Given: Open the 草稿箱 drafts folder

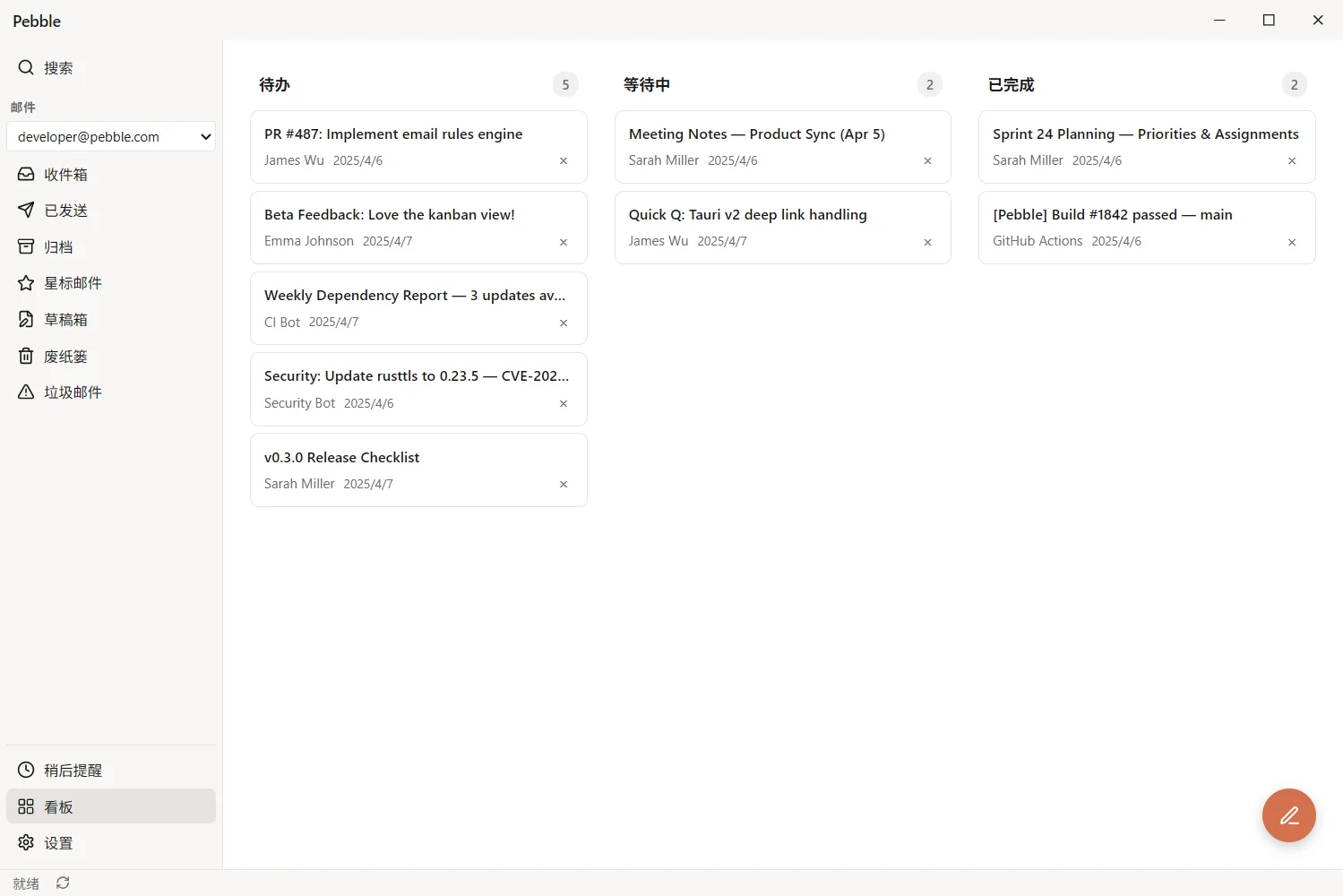Looking at the screenshot, I should click(x=111, y=319).
